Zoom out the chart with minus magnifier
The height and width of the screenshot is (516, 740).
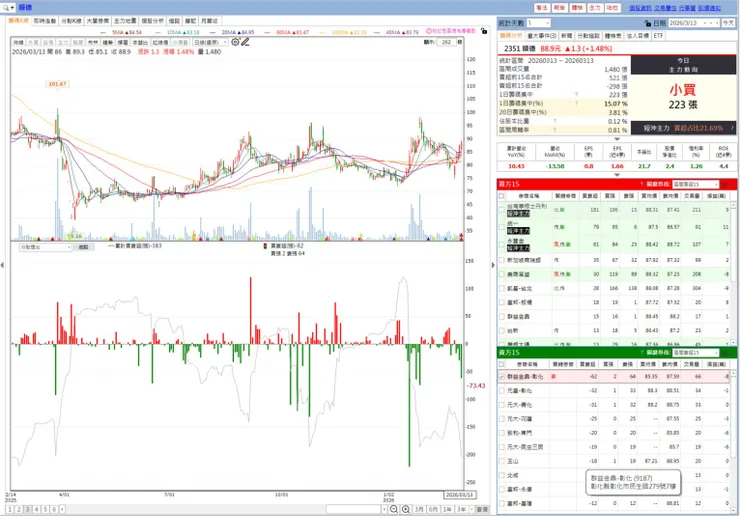pos(394,509)
